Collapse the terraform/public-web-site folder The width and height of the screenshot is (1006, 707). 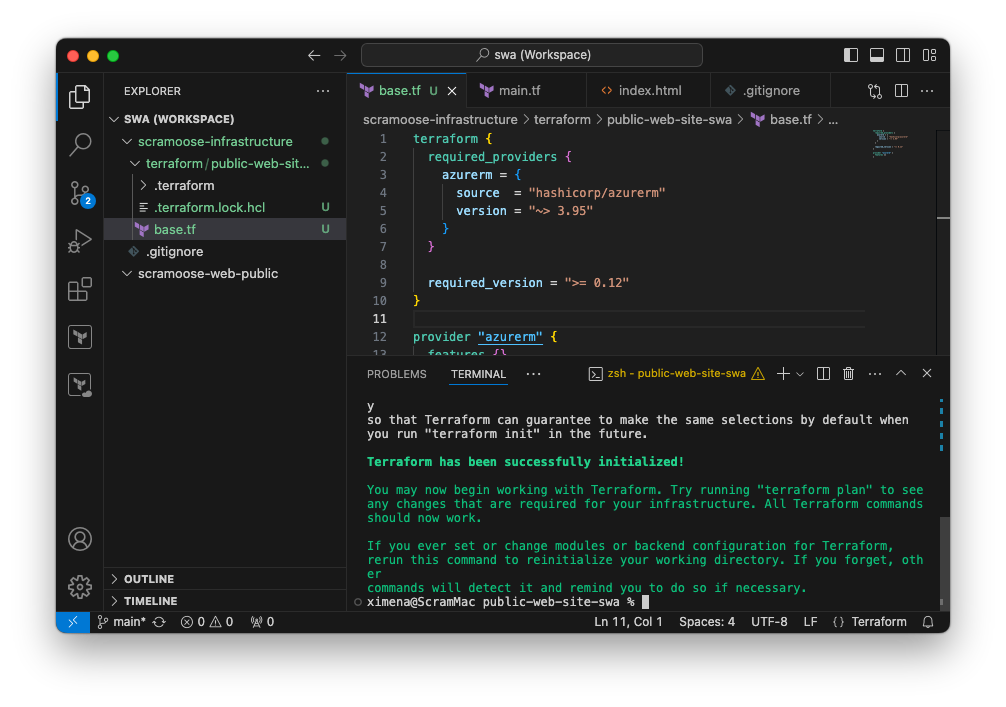tap(225, 163)
